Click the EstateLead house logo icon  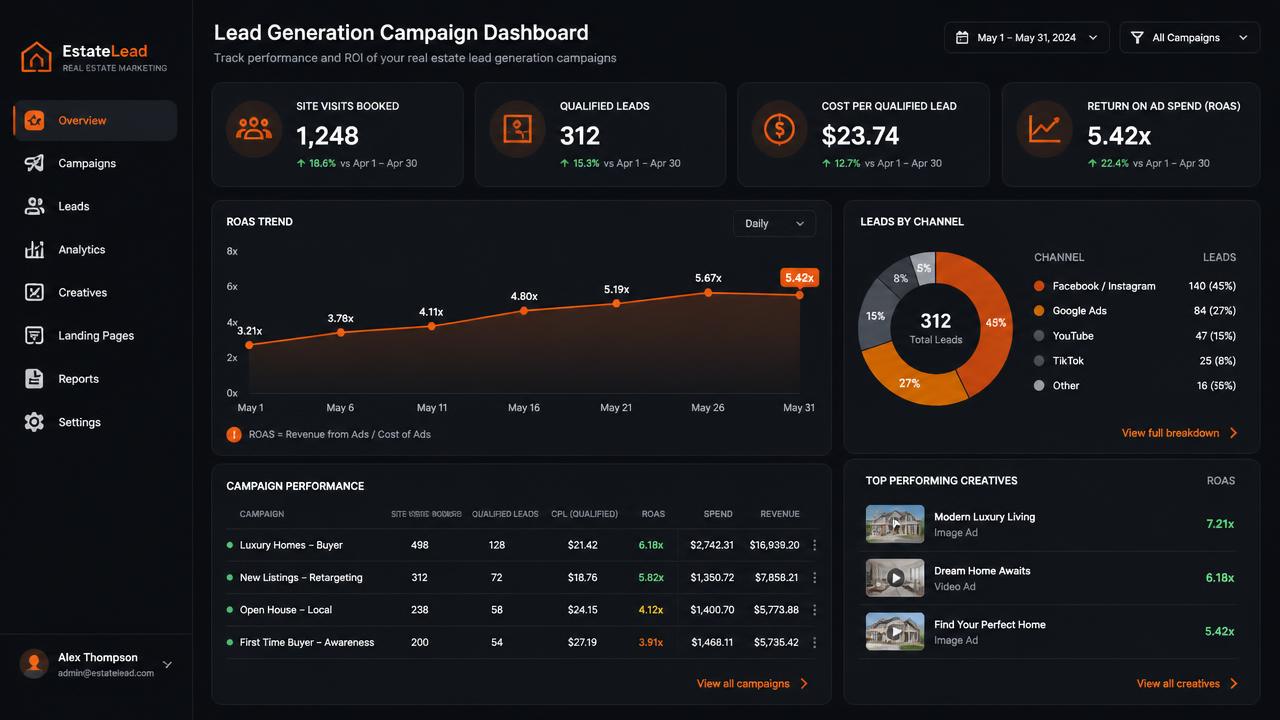point(36,57)
